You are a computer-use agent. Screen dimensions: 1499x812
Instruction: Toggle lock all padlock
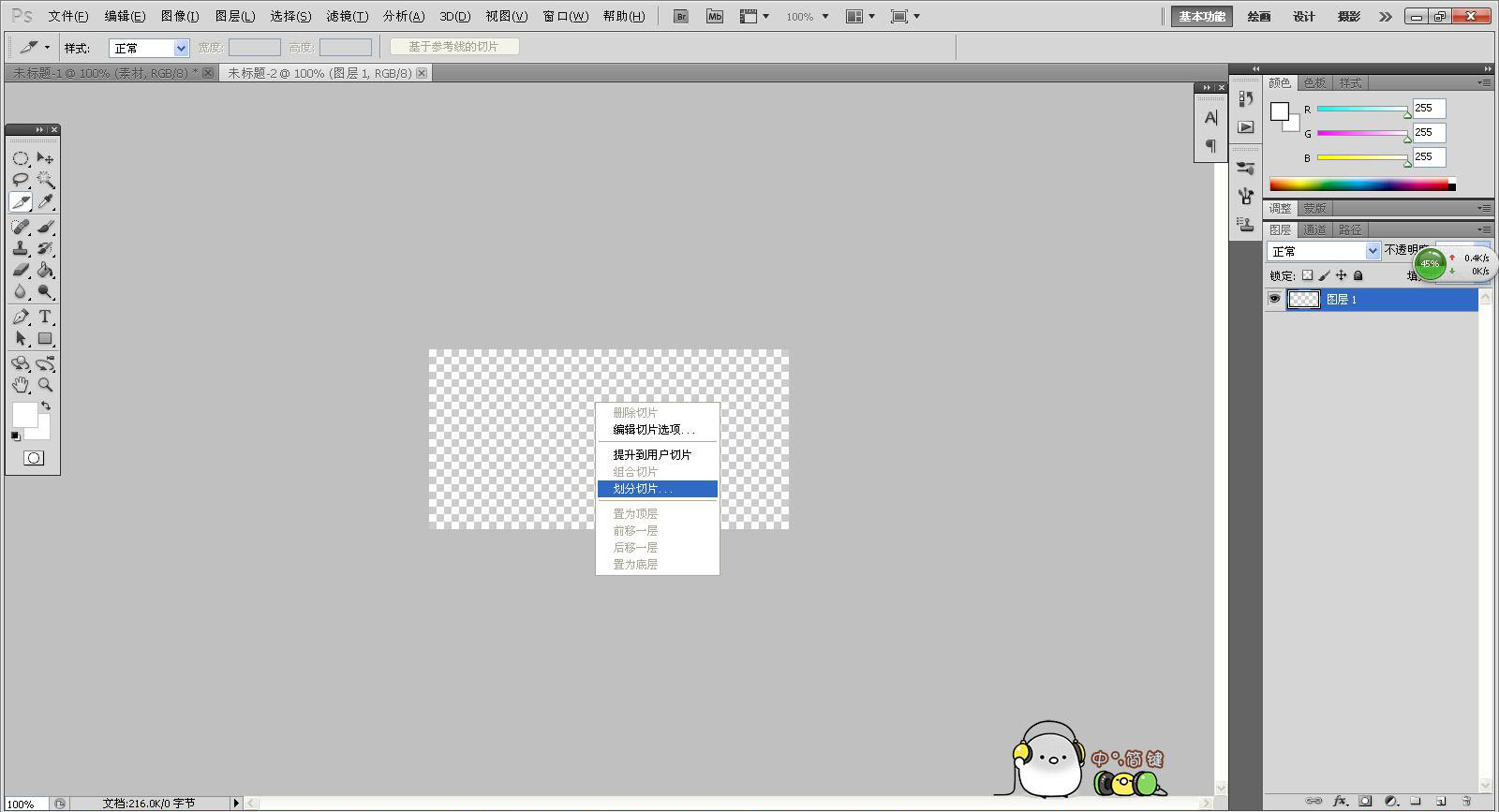(x=1358, y=275)
